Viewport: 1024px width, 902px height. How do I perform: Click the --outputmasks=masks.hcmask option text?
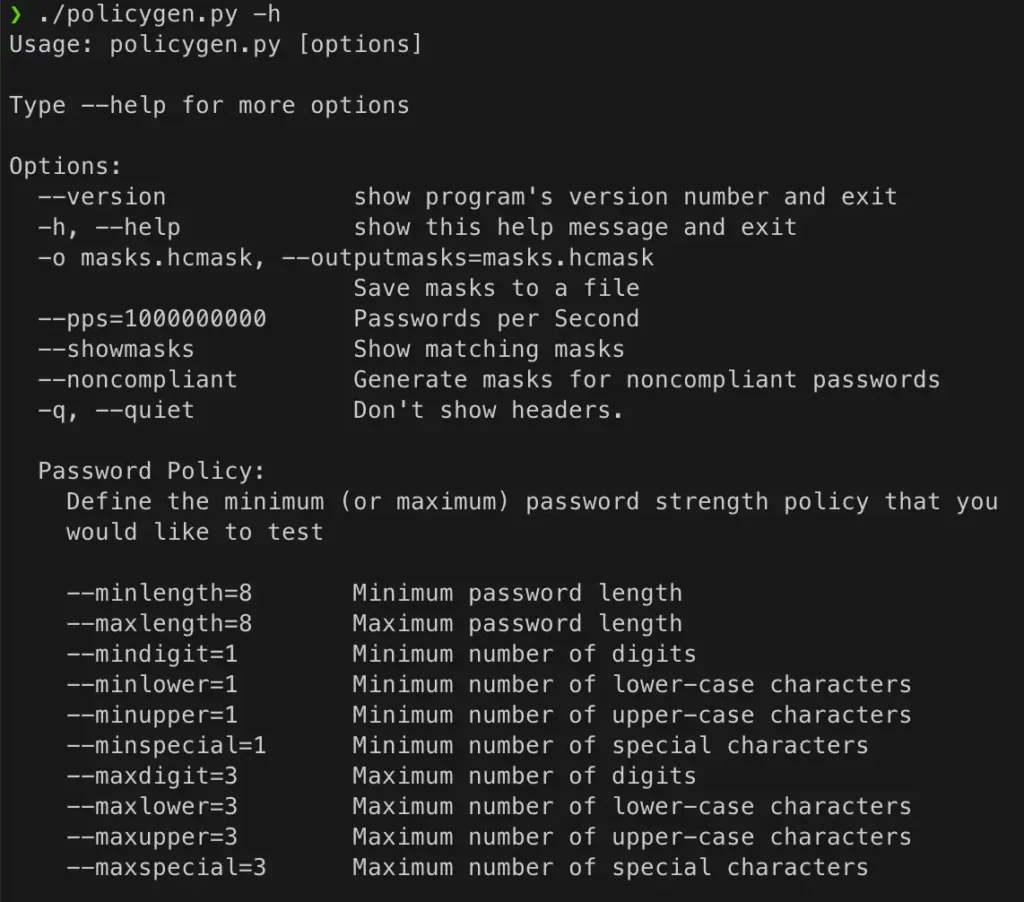(x=468, y=258)
